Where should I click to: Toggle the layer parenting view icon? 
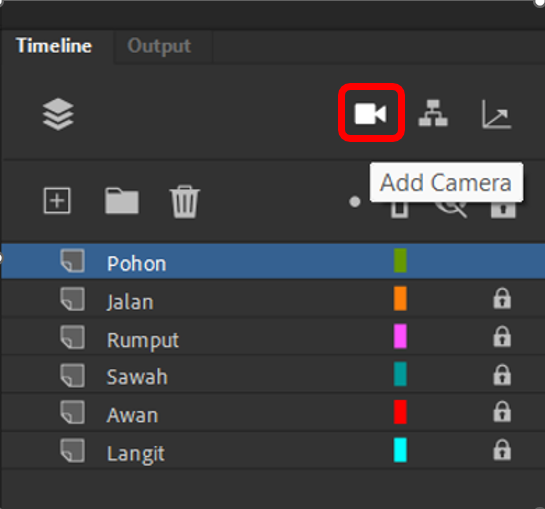[433, 113]
